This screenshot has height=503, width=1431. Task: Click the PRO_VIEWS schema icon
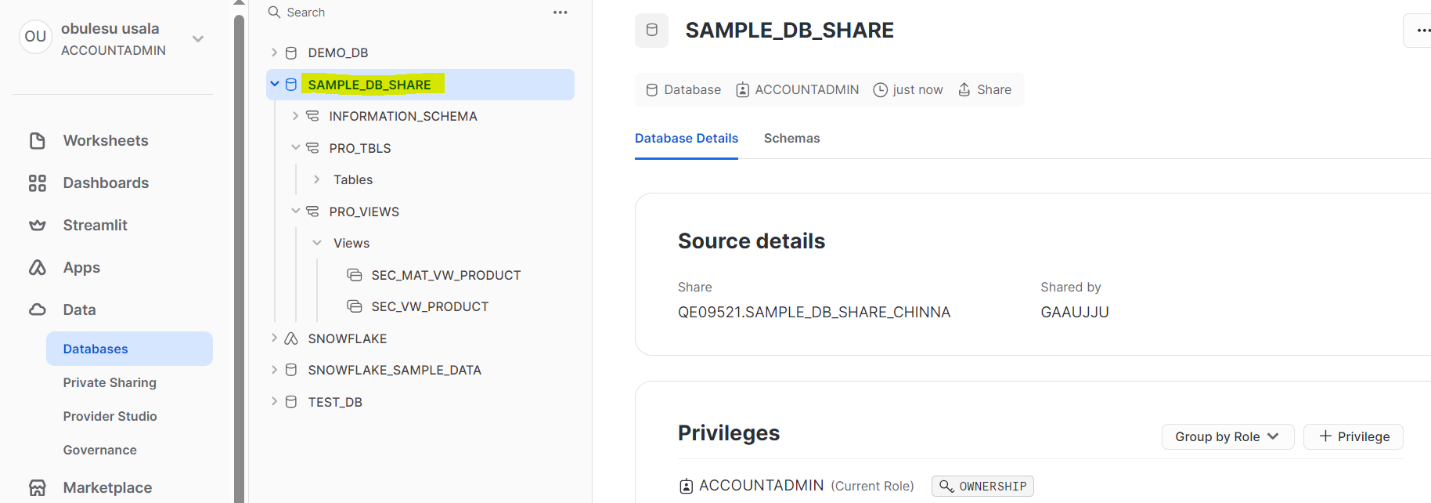pyautogui.click(x=312, y=212)
